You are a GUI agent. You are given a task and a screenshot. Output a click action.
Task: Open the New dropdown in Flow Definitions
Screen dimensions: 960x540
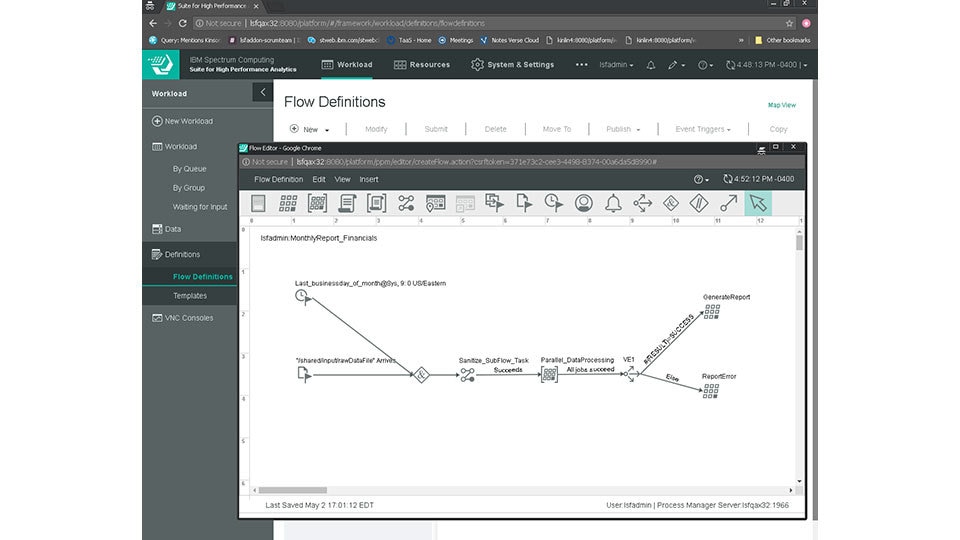[310, 129]
